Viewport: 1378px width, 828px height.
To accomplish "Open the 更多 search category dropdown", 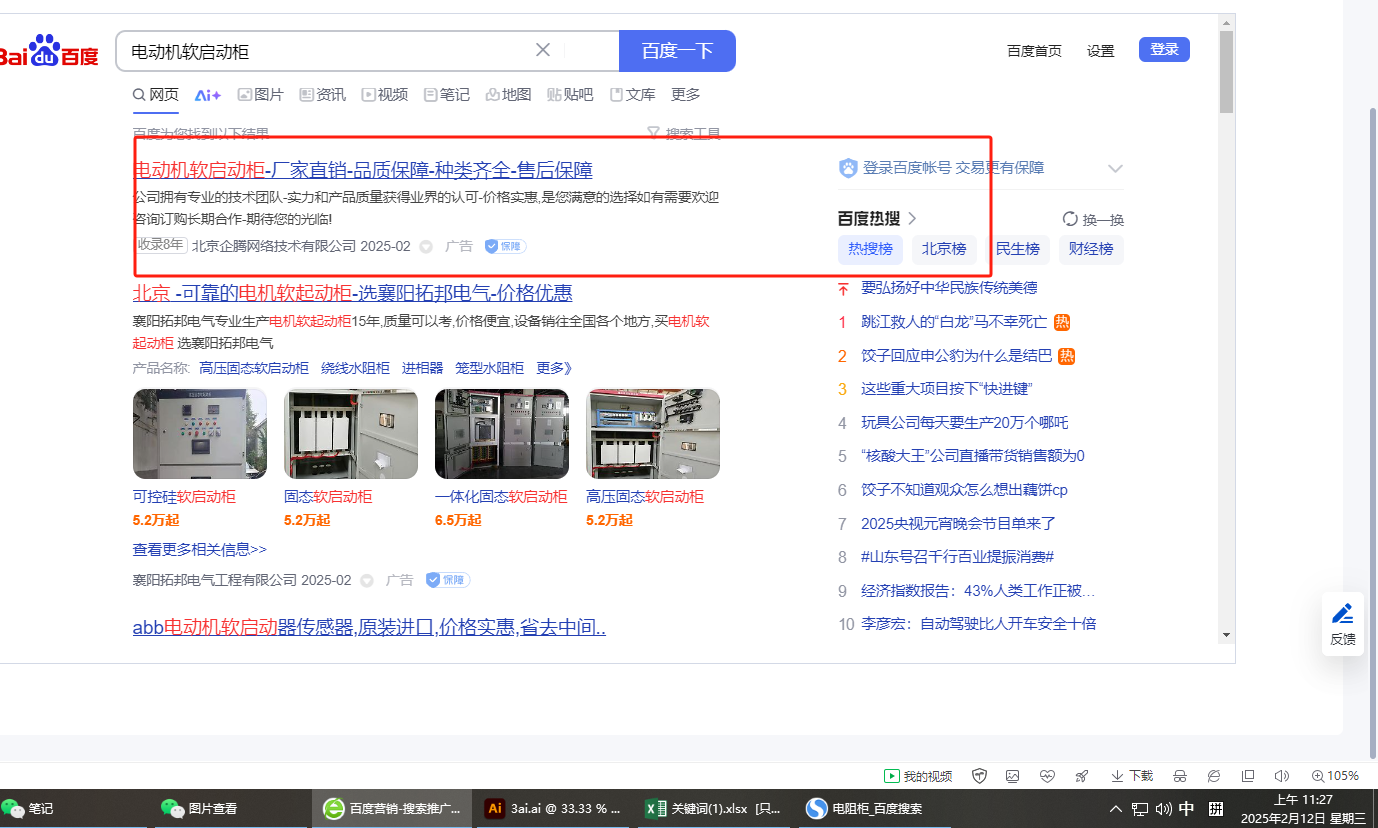I will (685, 95).
